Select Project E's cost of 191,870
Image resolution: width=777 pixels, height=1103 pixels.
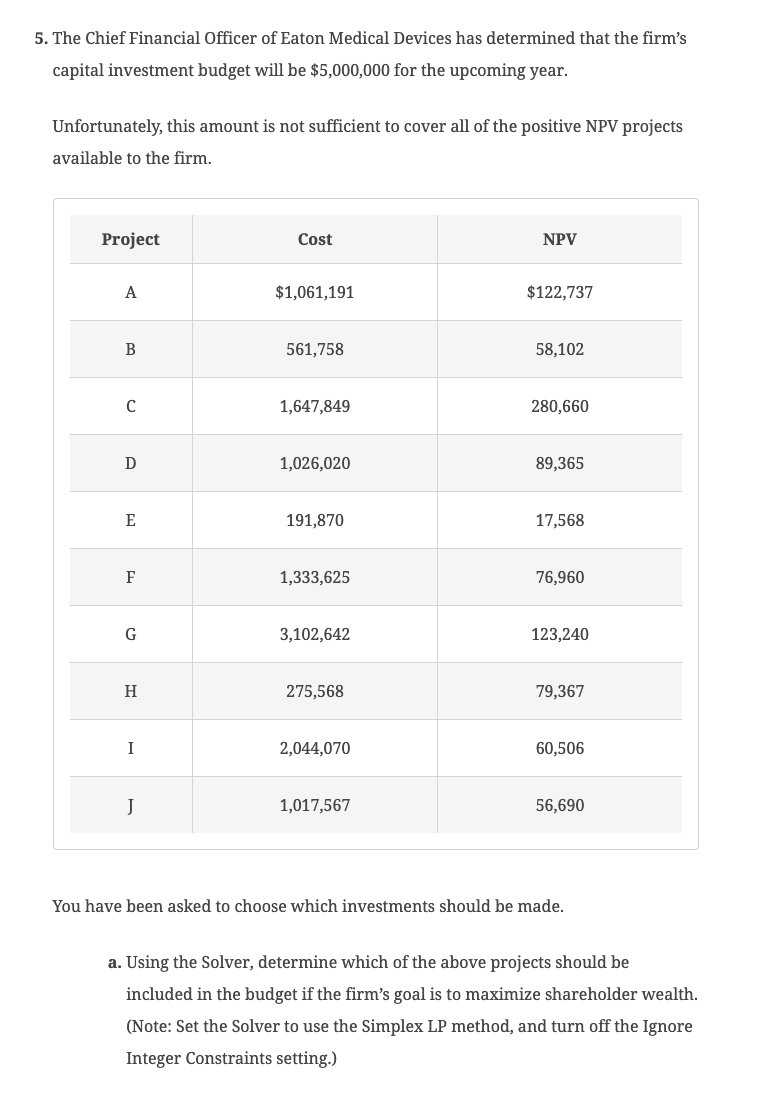pos(315,520)
